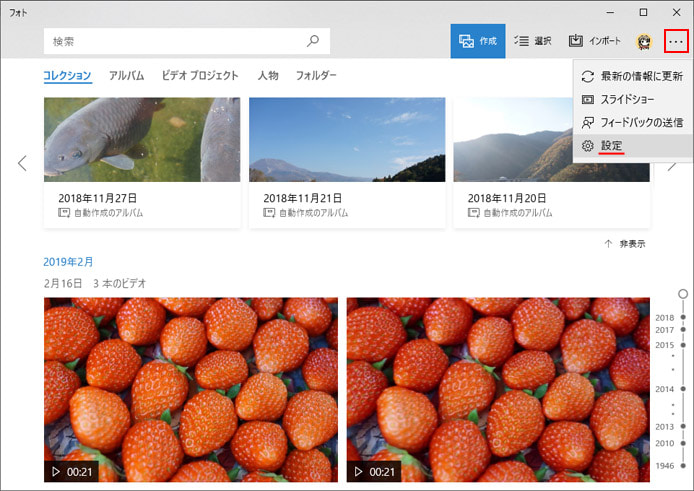Screen dimensions: 694x491
Task: Click 自動作成のアルバム label under 2018年11月20日
Action: (518, 213)
